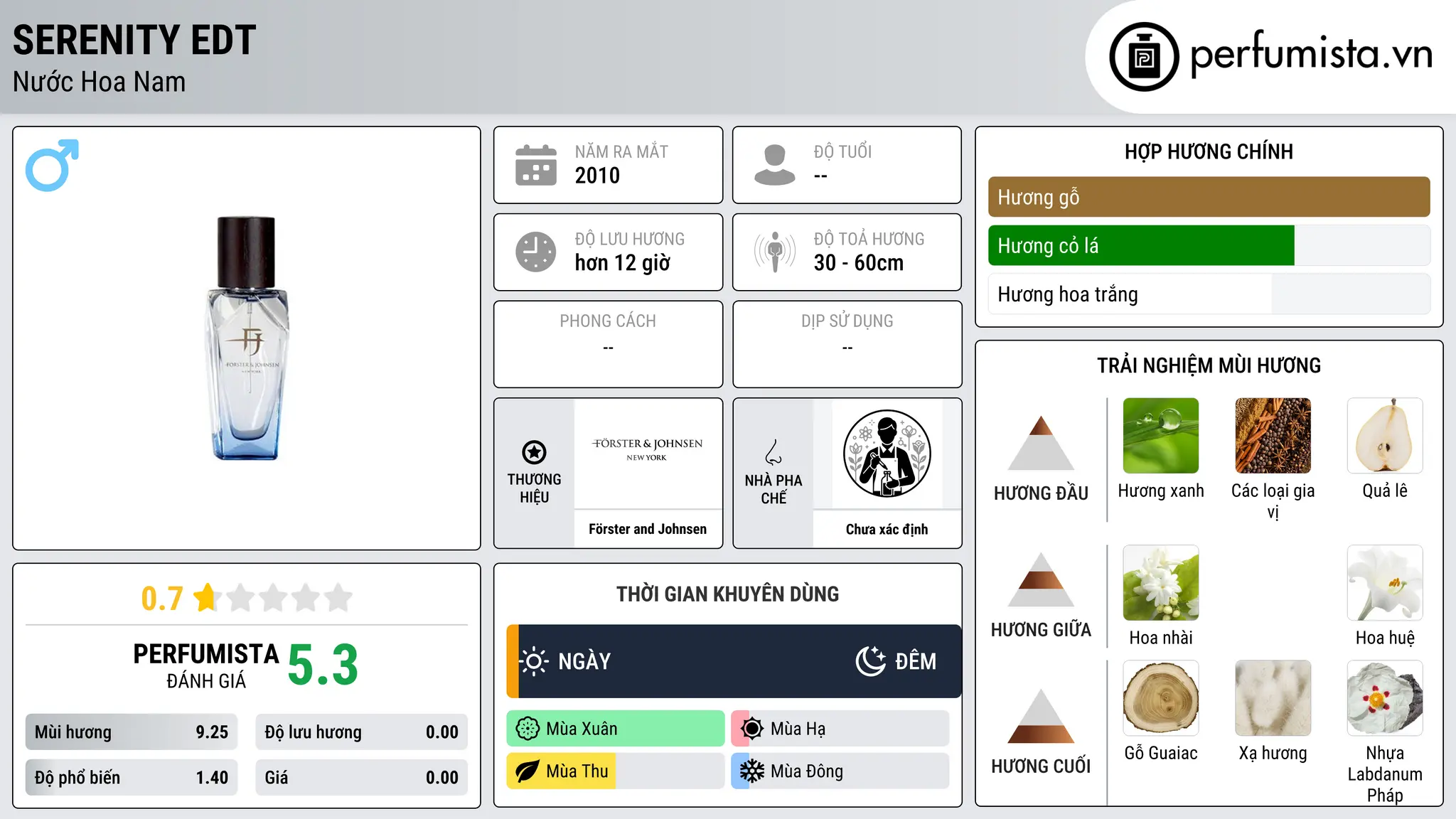
Task: Click the calendar icon beside Năm ra mắt
Action: tap(535, 165)
